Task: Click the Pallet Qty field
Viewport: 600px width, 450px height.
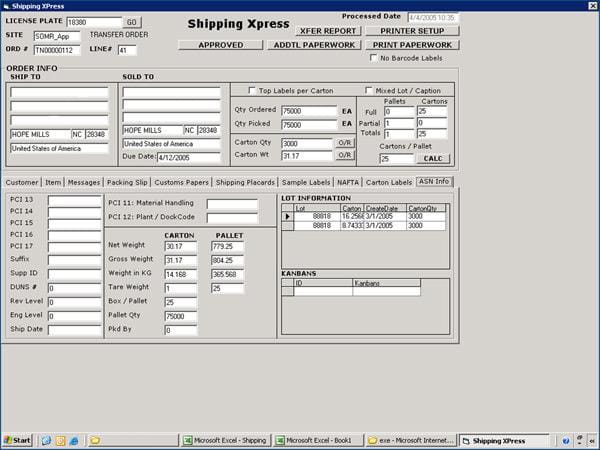Action: (181, 316)
